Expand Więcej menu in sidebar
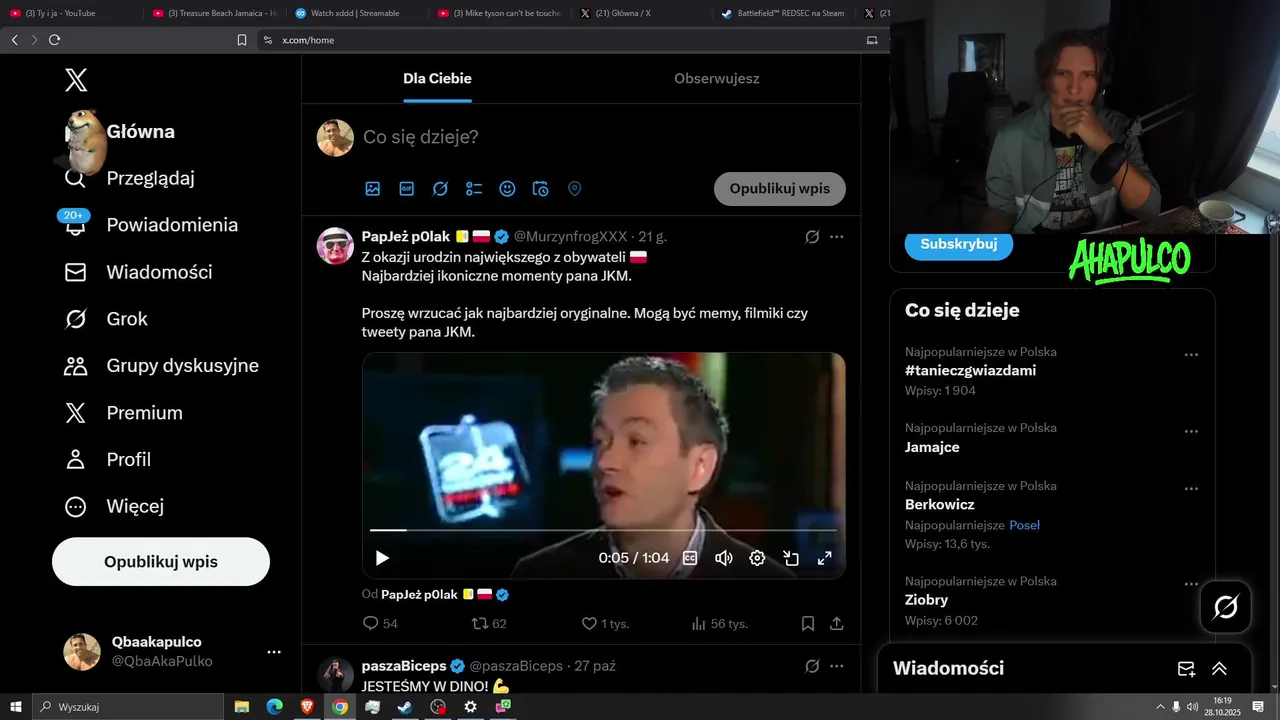The width and height of the screenshot is (1280, 720). click(x=113, y=507)
